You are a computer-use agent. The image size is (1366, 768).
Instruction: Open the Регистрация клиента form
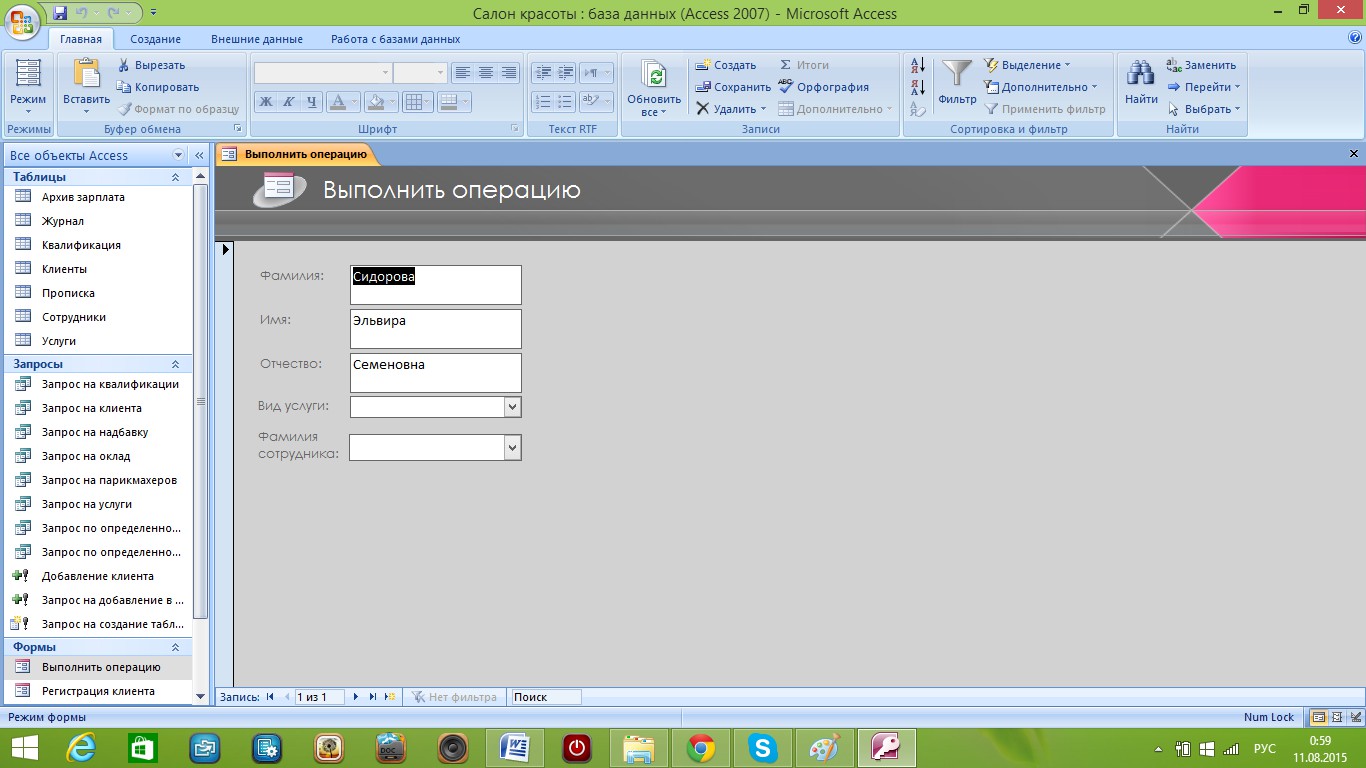point(98,691)
